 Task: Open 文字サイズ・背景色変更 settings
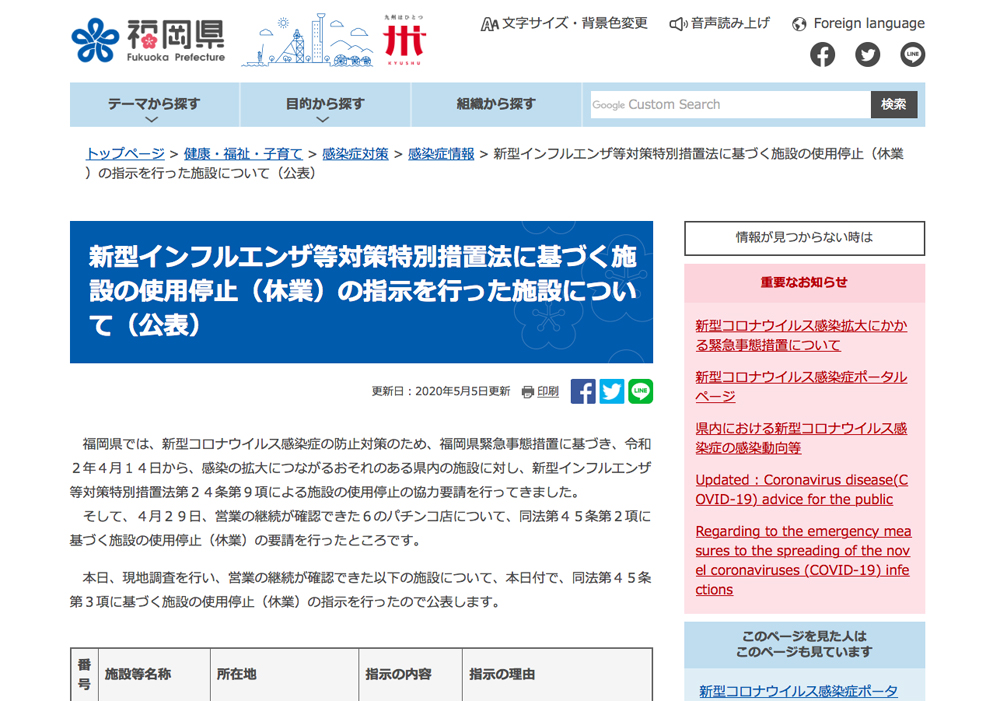[564, 23]
